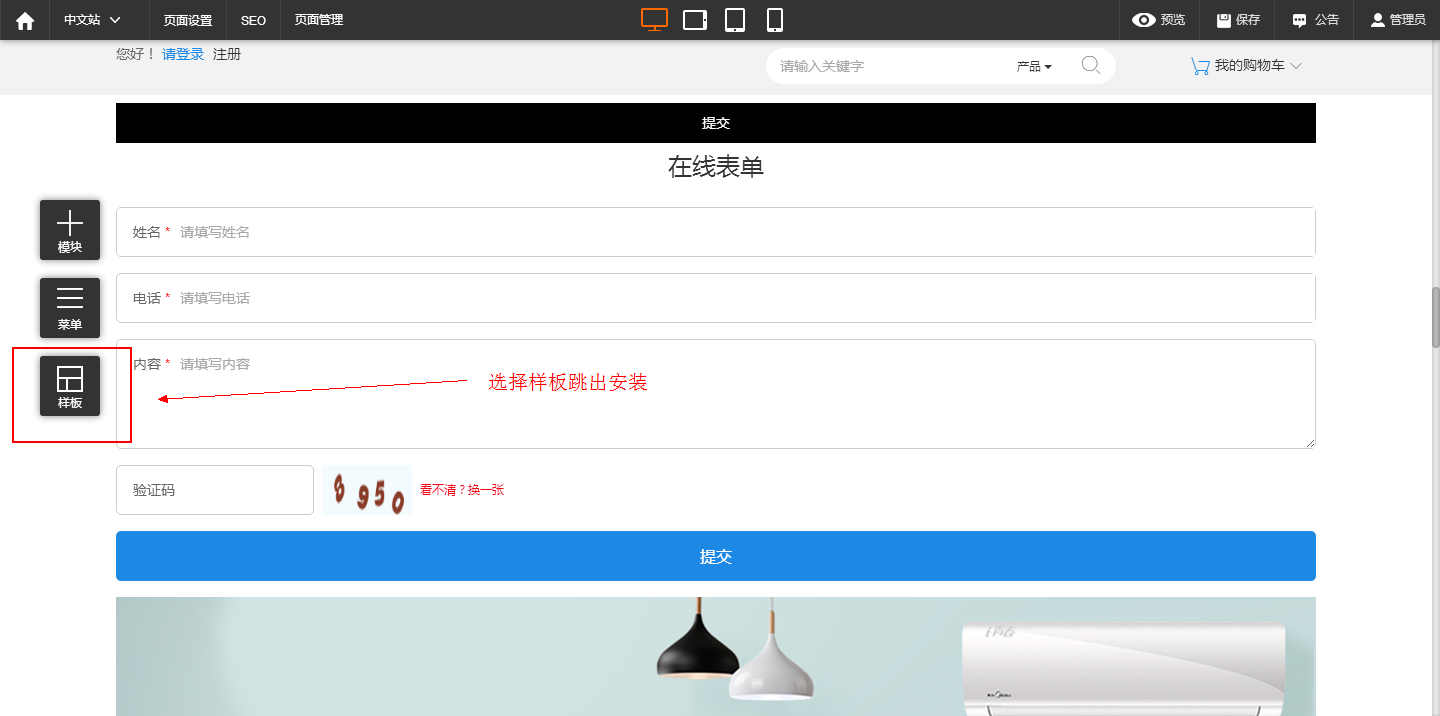
Task: Switch to portrait tablet preview mode
Action: [x=735, y=20]
